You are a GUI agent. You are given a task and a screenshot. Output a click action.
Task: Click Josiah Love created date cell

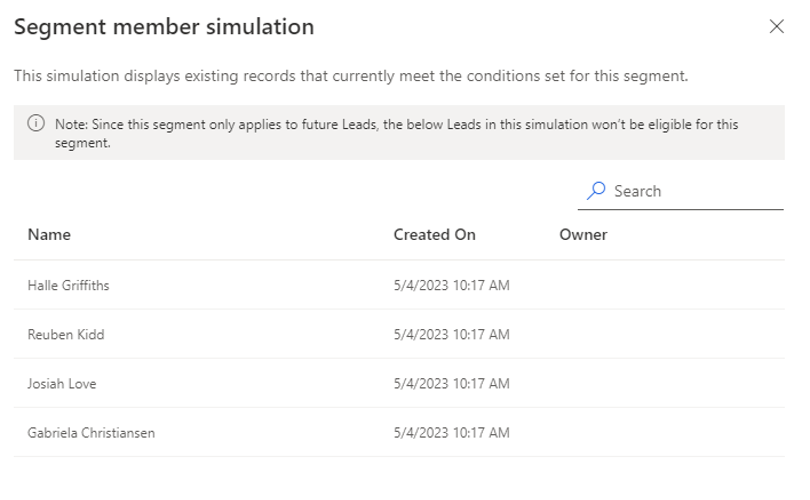pyautogui.click(x=451, y=383)
